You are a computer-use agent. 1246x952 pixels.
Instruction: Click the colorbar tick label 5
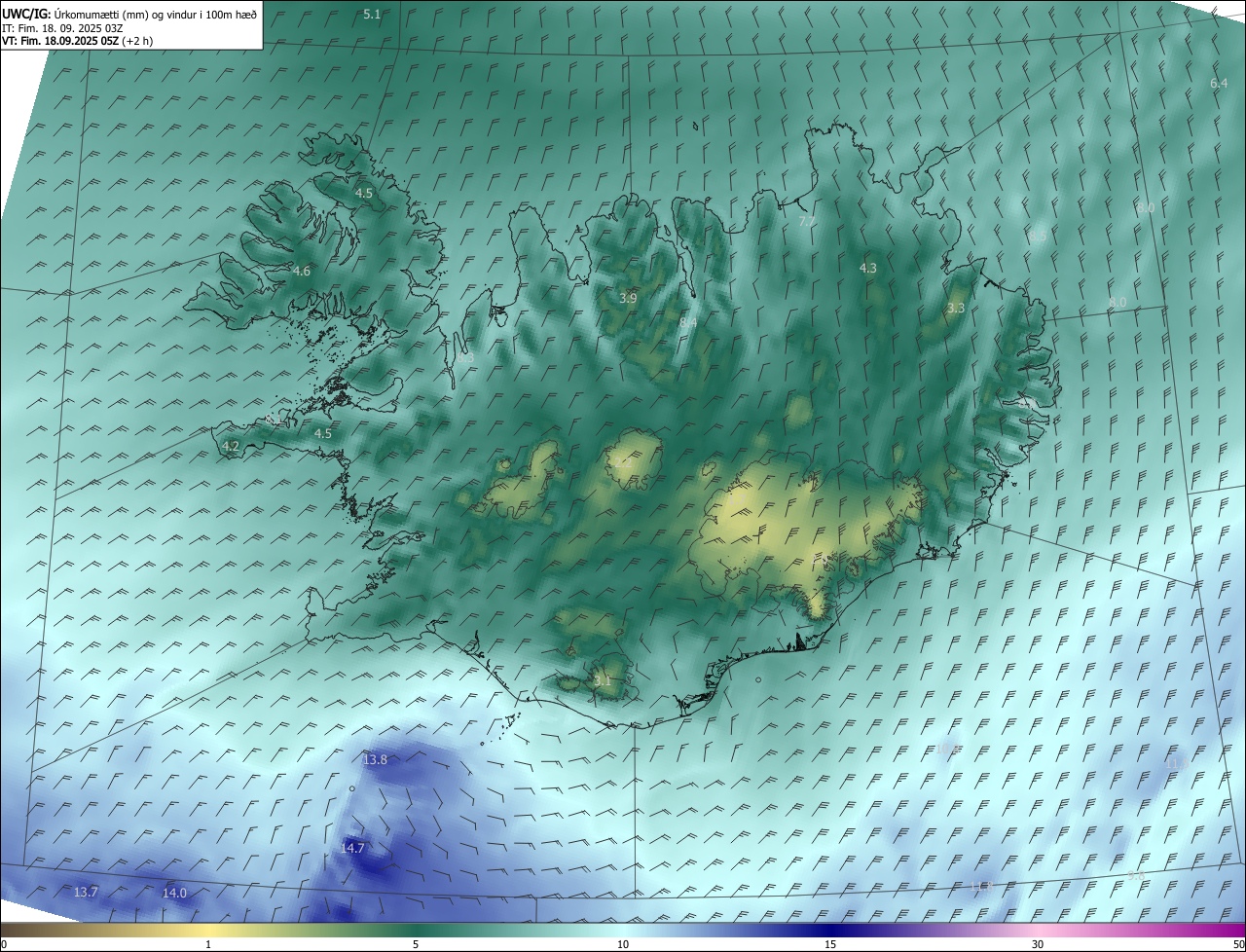[x=416, y=944]
